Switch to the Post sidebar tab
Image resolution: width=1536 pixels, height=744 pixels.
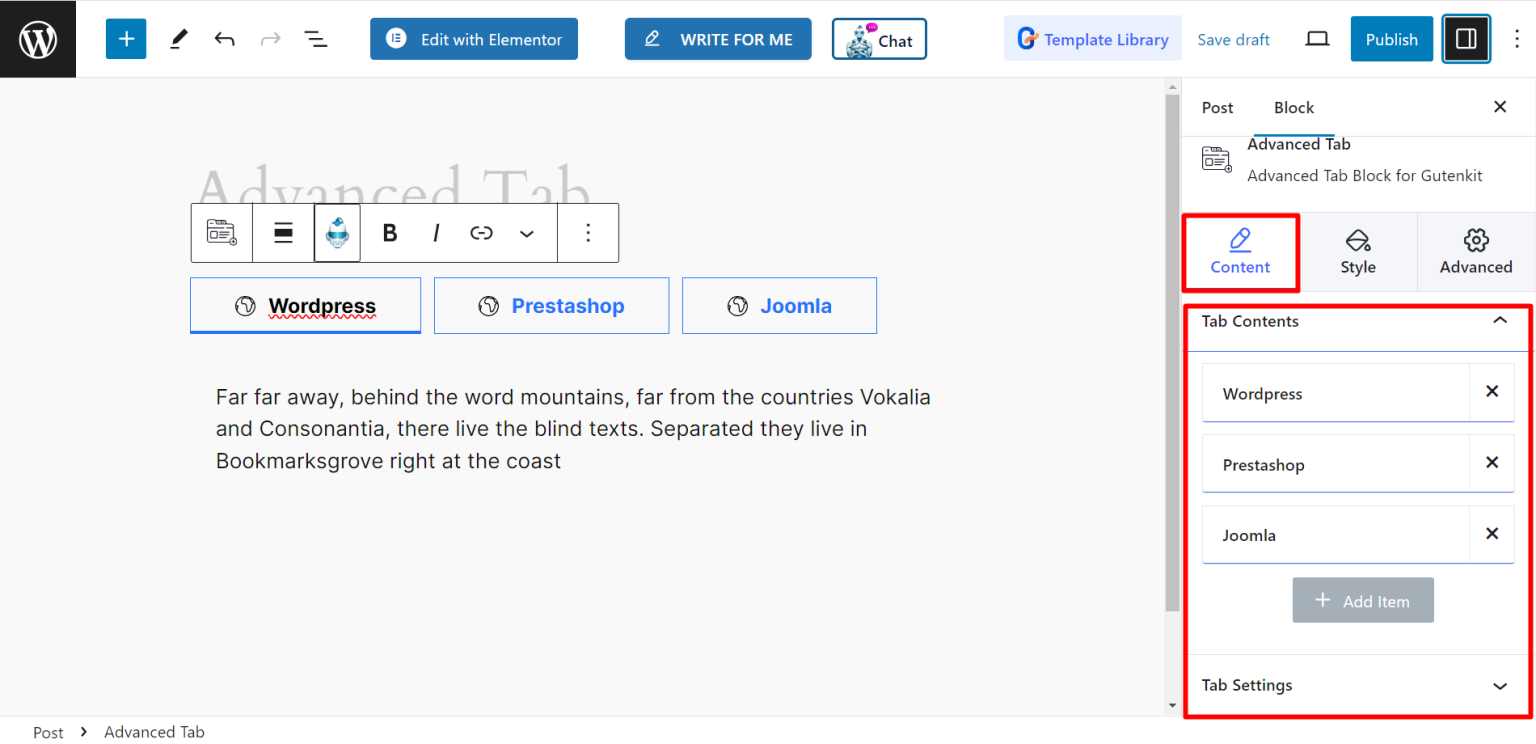1217,107
